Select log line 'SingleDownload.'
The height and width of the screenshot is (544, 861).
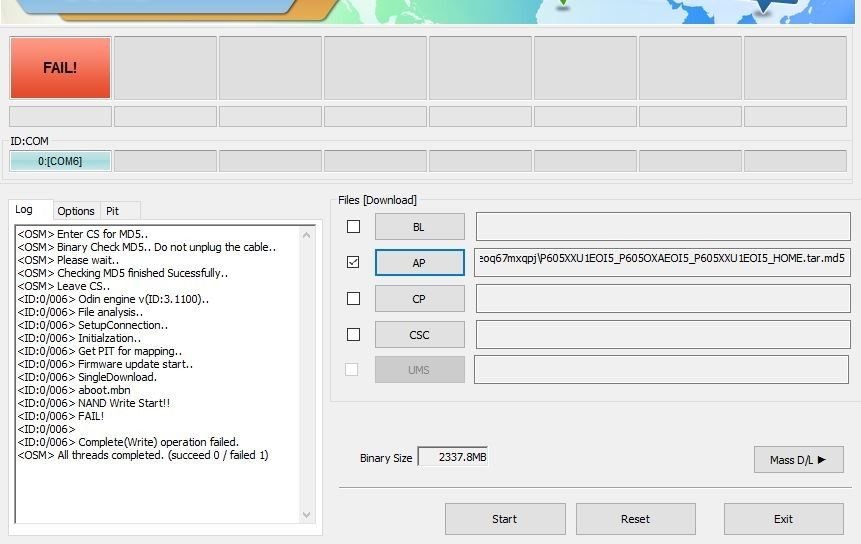pyautogui.click(x=87, y=377)
